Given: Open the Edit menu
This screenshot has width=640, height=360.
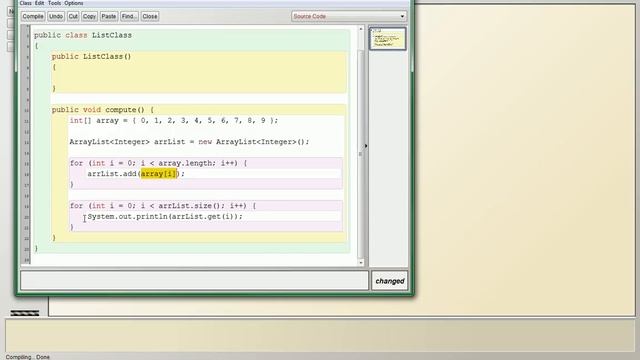Looking at the screenshot, I should coord(39,3).
